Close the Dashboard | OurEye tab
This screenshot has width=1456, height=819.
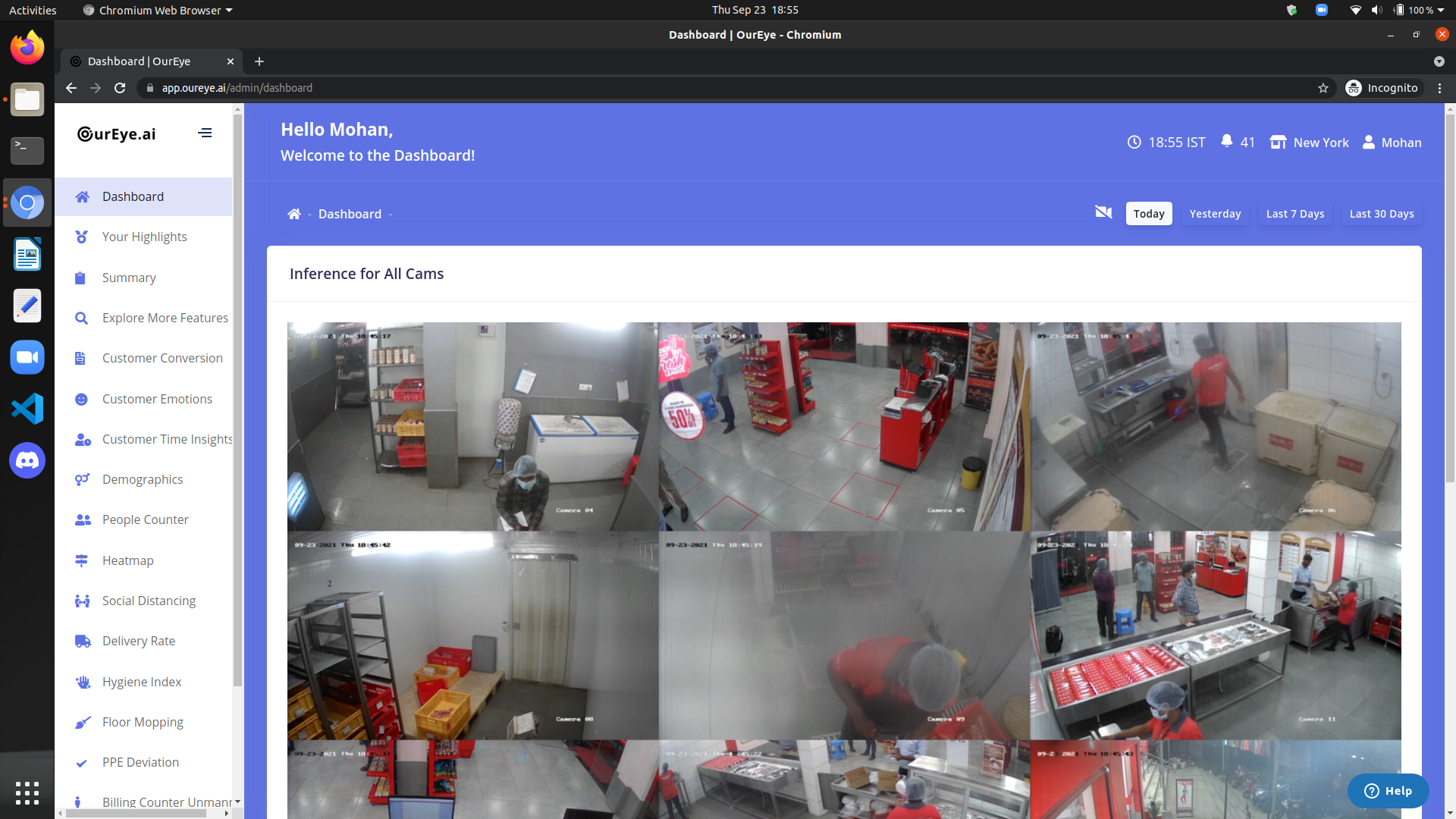pyautogui.click(x=231, y=61)
